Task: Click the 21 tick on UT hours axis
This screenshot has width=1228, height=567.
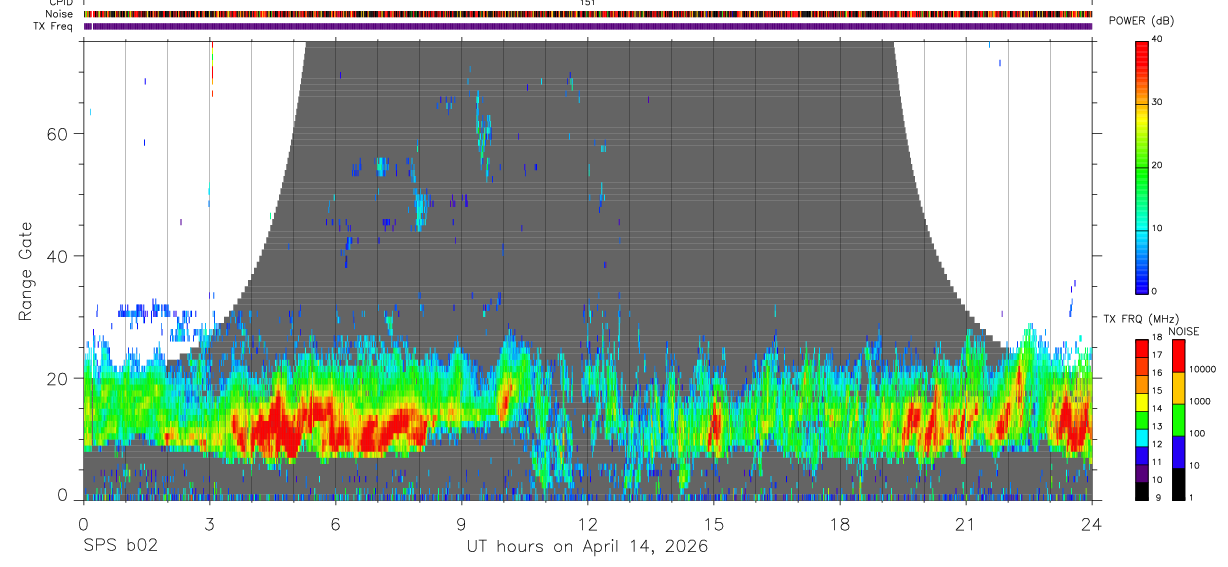Action: [x=965, y=523]
